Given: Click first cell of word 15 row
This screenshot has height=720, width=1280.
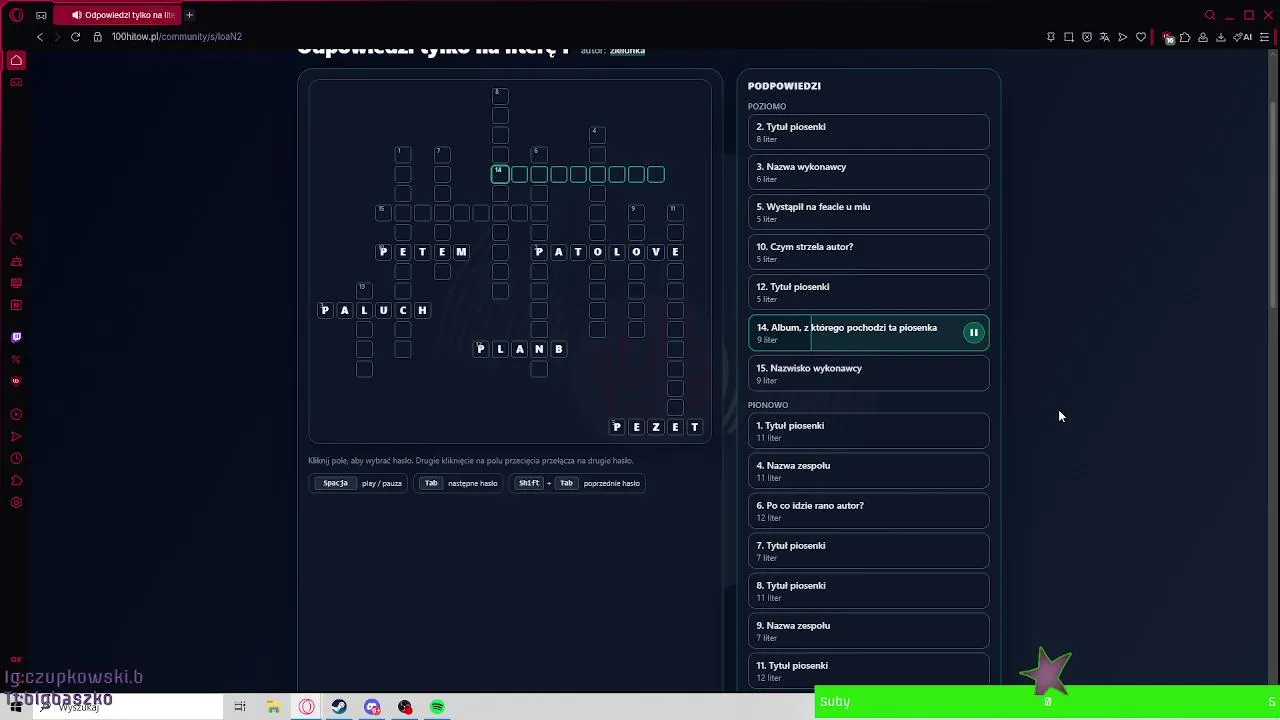Looking at the screenshot, I should click(383, 213).
